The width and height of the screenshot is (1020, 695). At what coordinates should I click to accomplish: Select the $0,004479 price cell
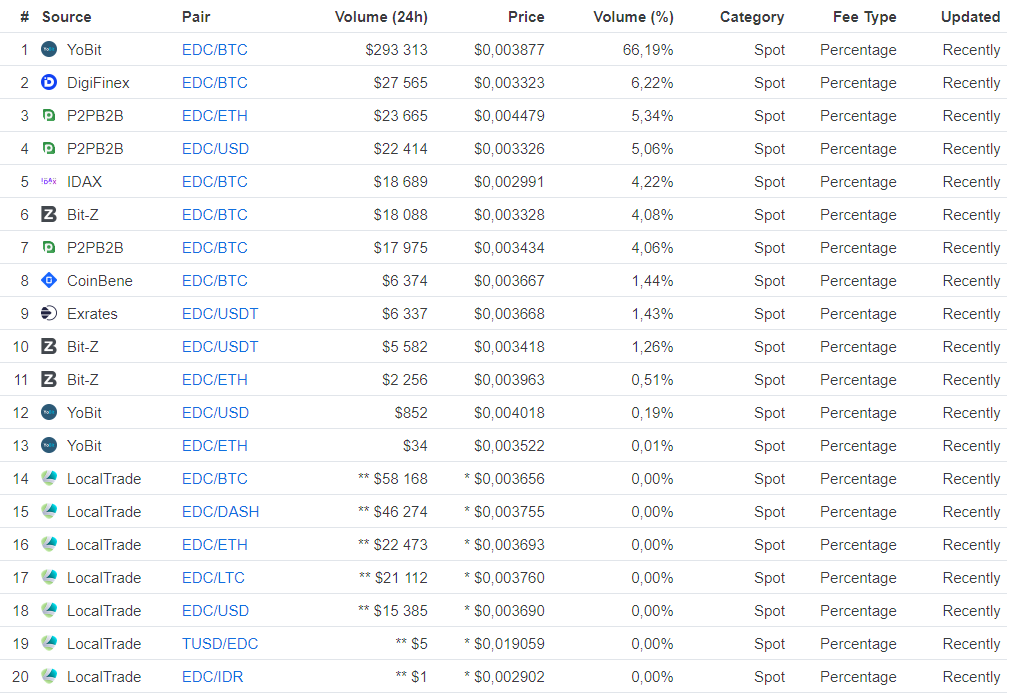click(509, 116)
